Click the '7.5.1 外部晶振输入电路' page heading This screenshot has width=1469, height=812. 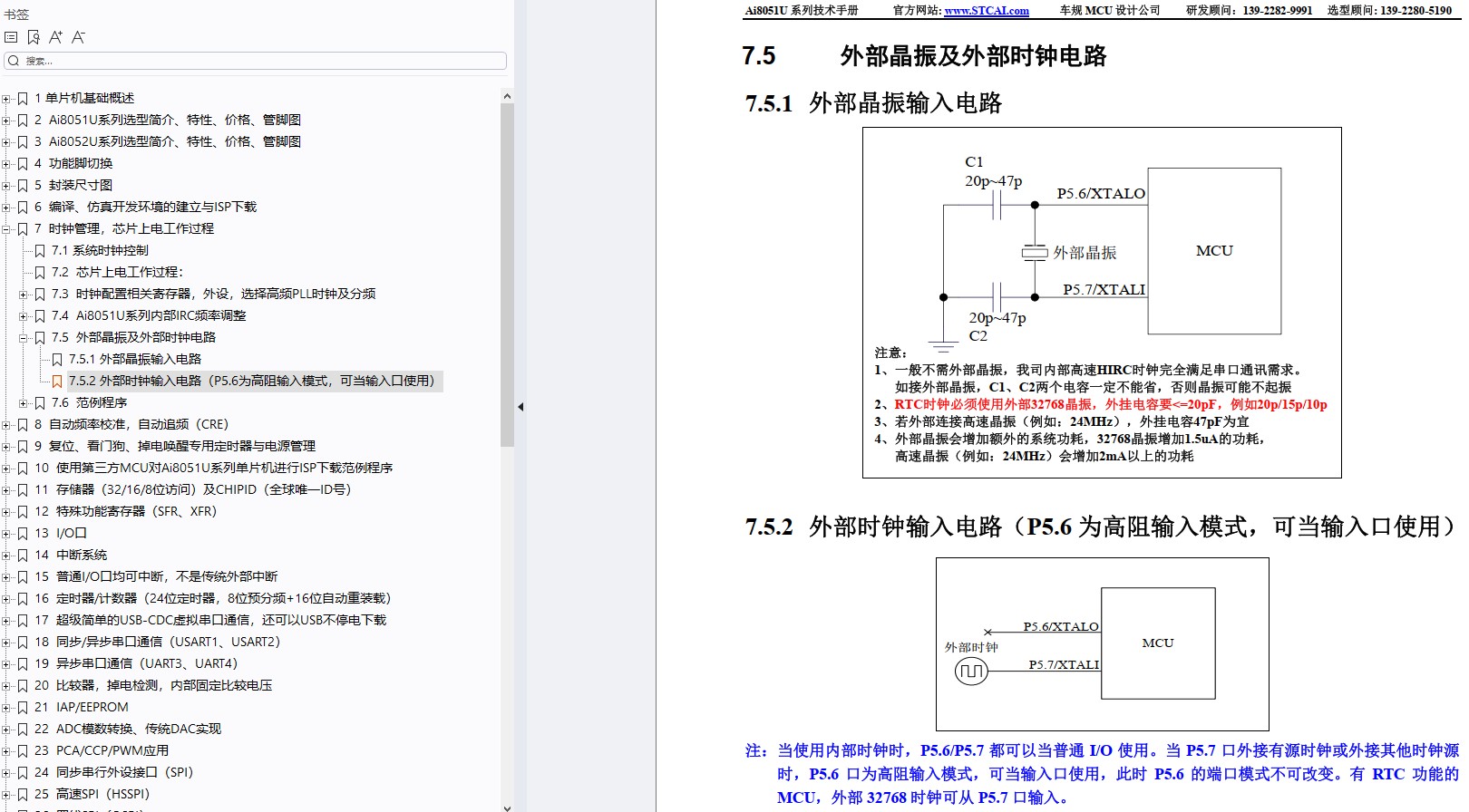pyautogui.click(x=873, y=103)
